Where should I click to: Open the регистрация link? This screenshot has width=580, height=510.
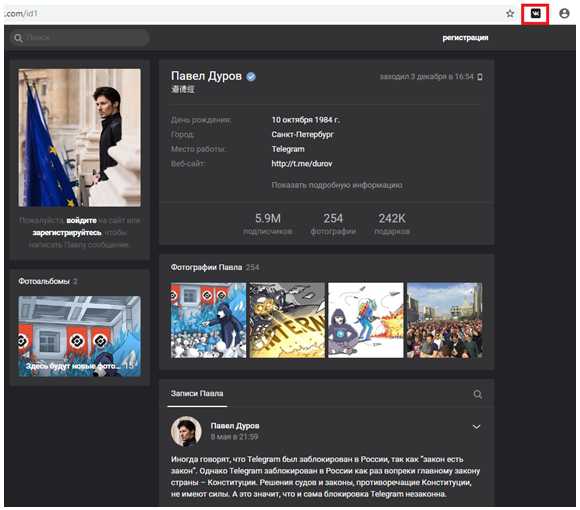[x=465, y=38]
